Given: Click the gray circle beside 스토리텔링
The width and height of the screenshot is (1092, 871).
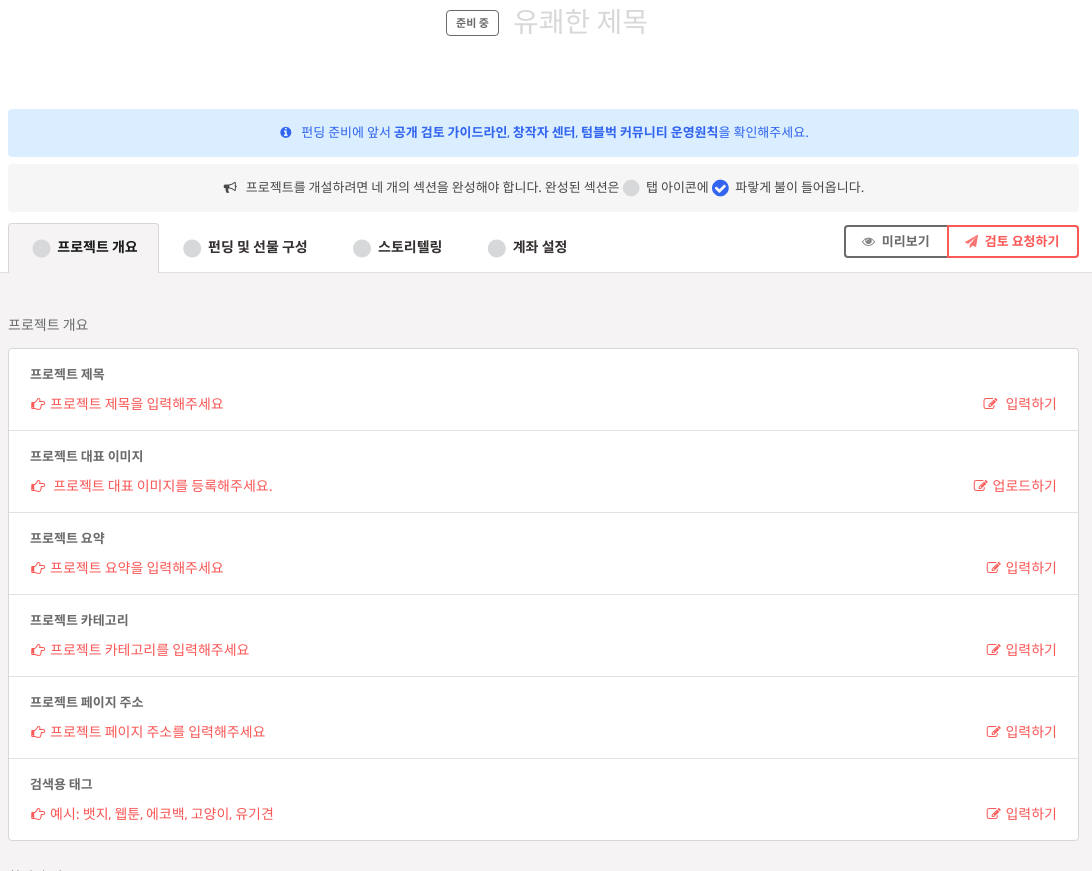Looking at the screenshot, I should click(x=361, y=247).
